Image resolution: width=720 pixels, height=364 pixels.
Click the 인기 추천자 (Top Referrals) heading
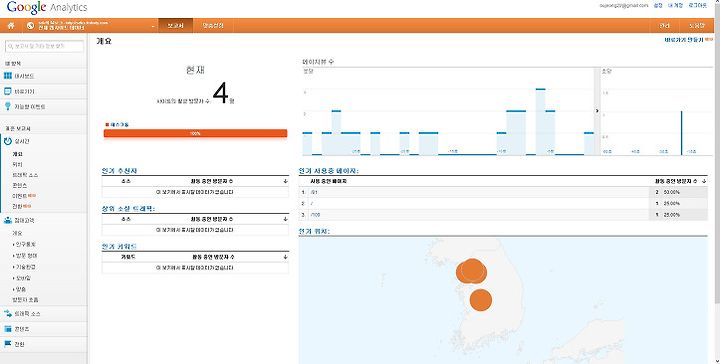pyautogui.click(x=119, y=171)
